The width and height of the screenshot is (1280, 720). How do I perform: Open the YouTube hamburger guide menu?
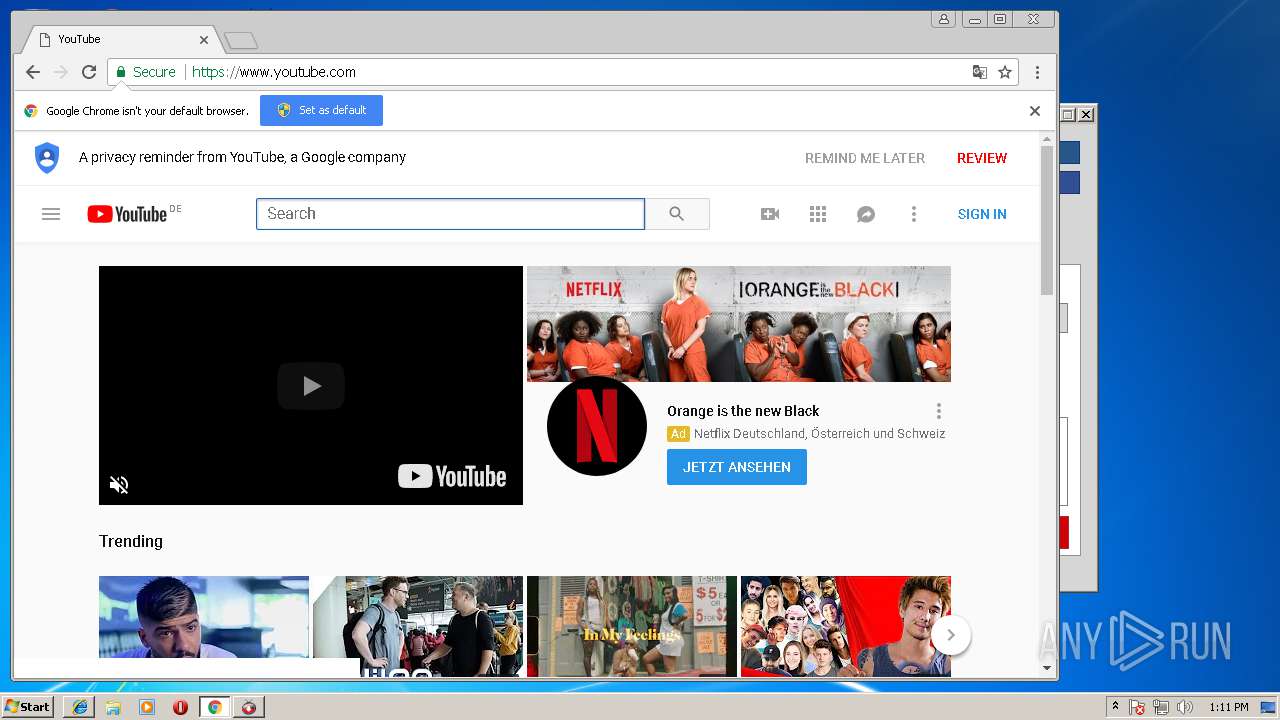[x=51, y=214]
